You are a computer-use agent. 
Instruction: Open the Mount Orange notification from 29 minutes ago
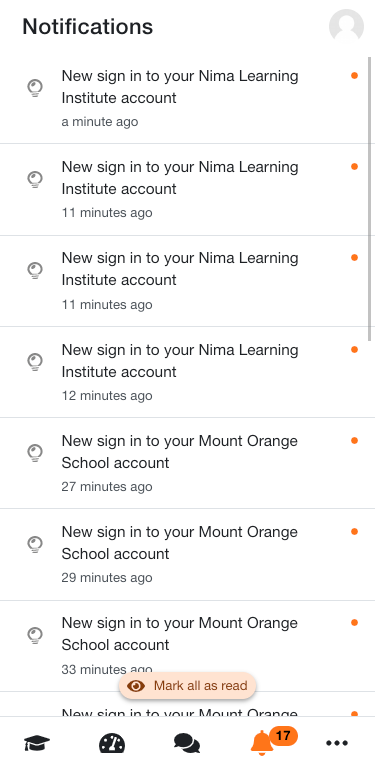(x=188, y=554)
